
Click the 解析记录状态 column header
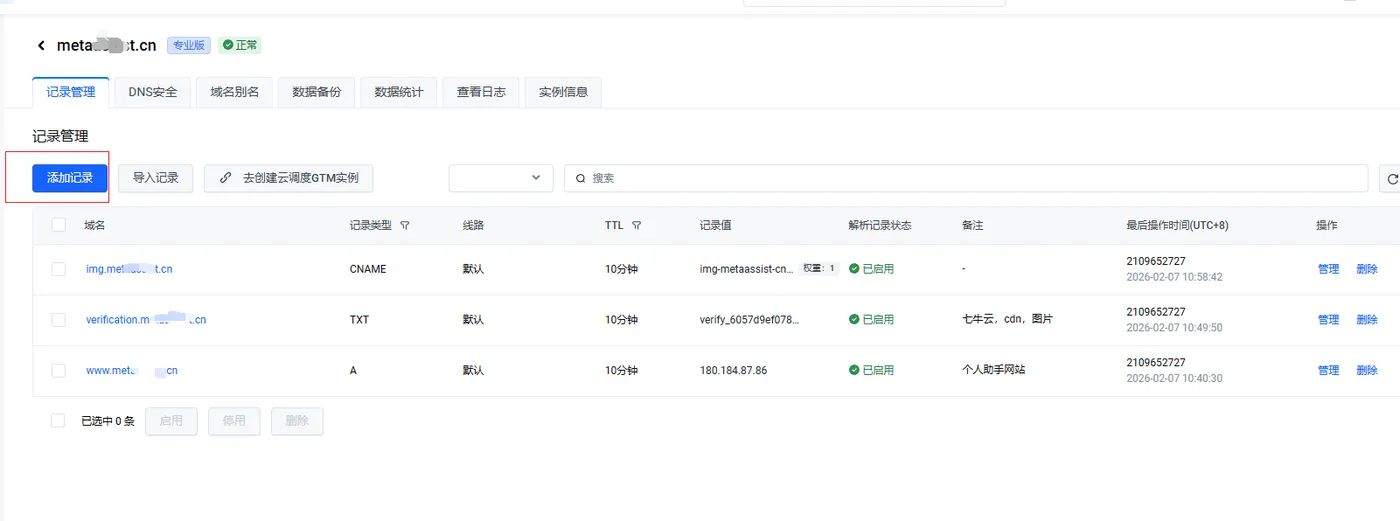(880, 226)
